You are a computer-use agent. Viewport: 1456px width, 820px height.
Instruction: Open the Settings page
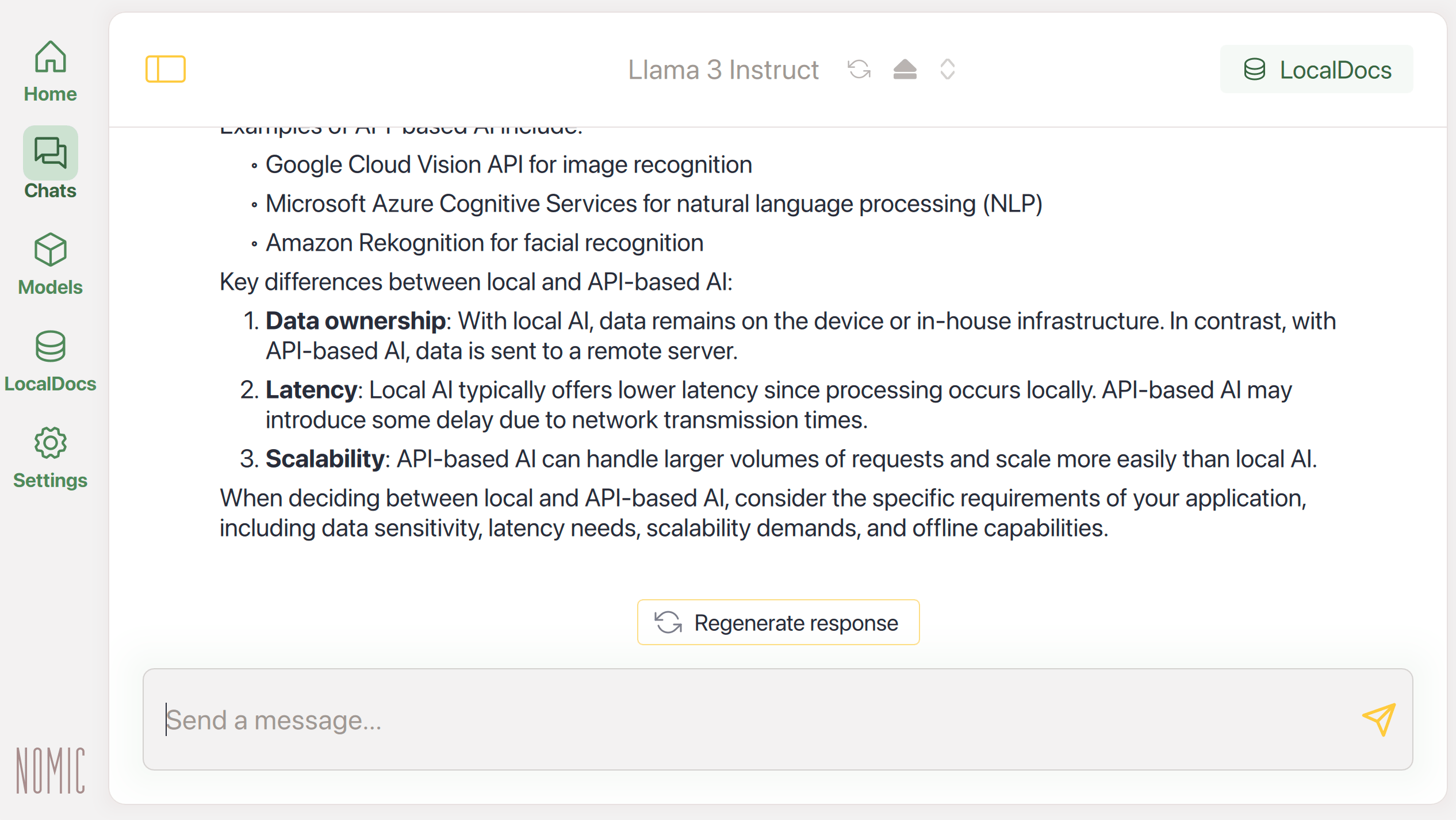pyautogui.click(x=50, y=458)
